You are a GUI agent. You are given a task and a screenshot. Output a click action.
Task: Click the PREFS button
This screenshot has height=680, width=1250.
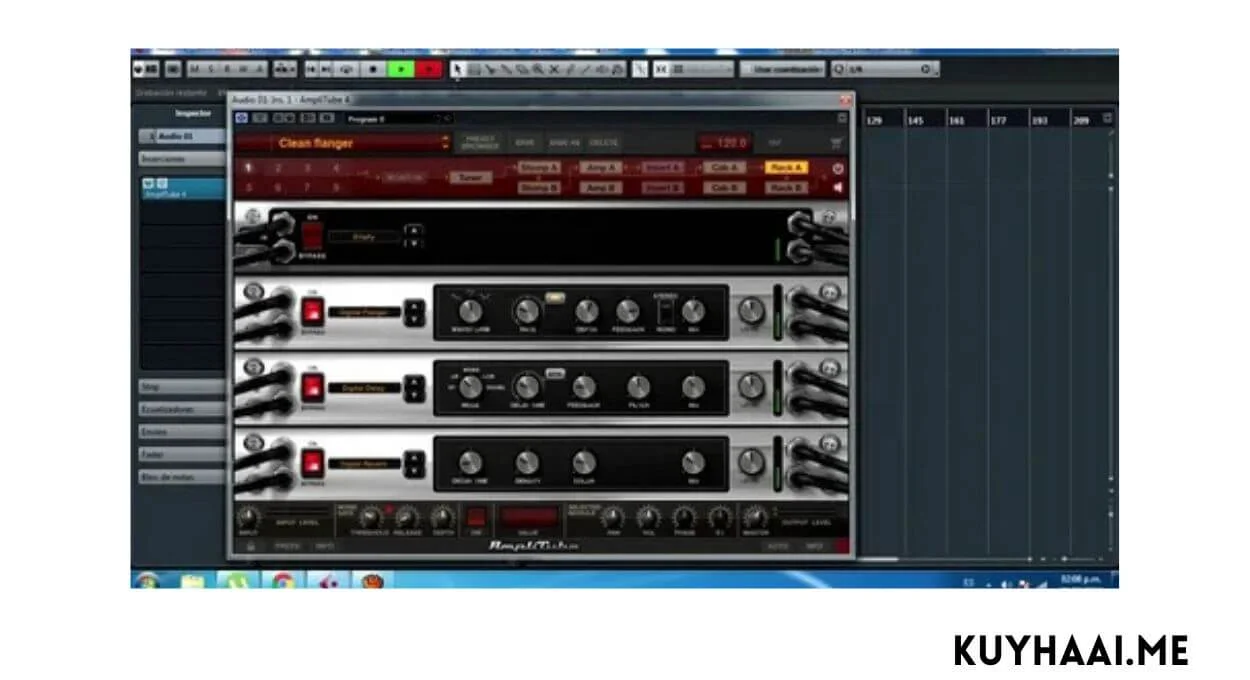coord(288,546)
